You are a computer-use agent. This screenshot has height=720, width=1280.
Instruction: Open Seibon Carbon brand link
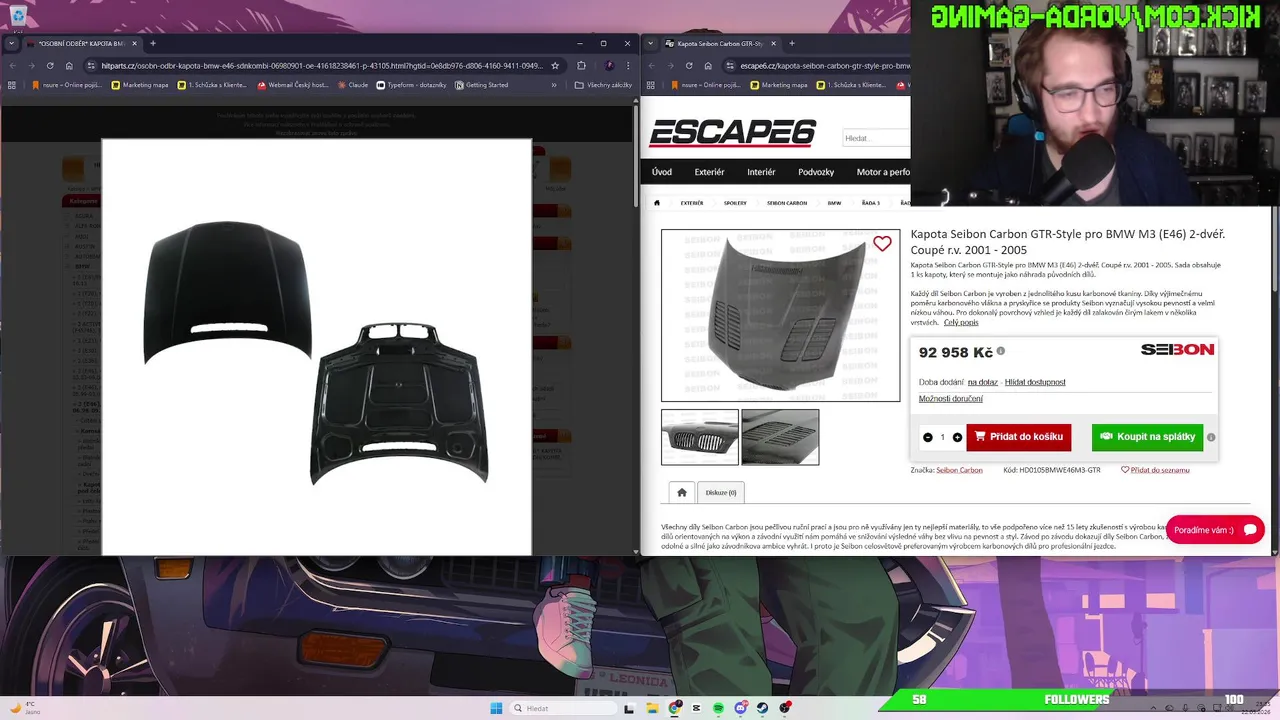[959, 470]
